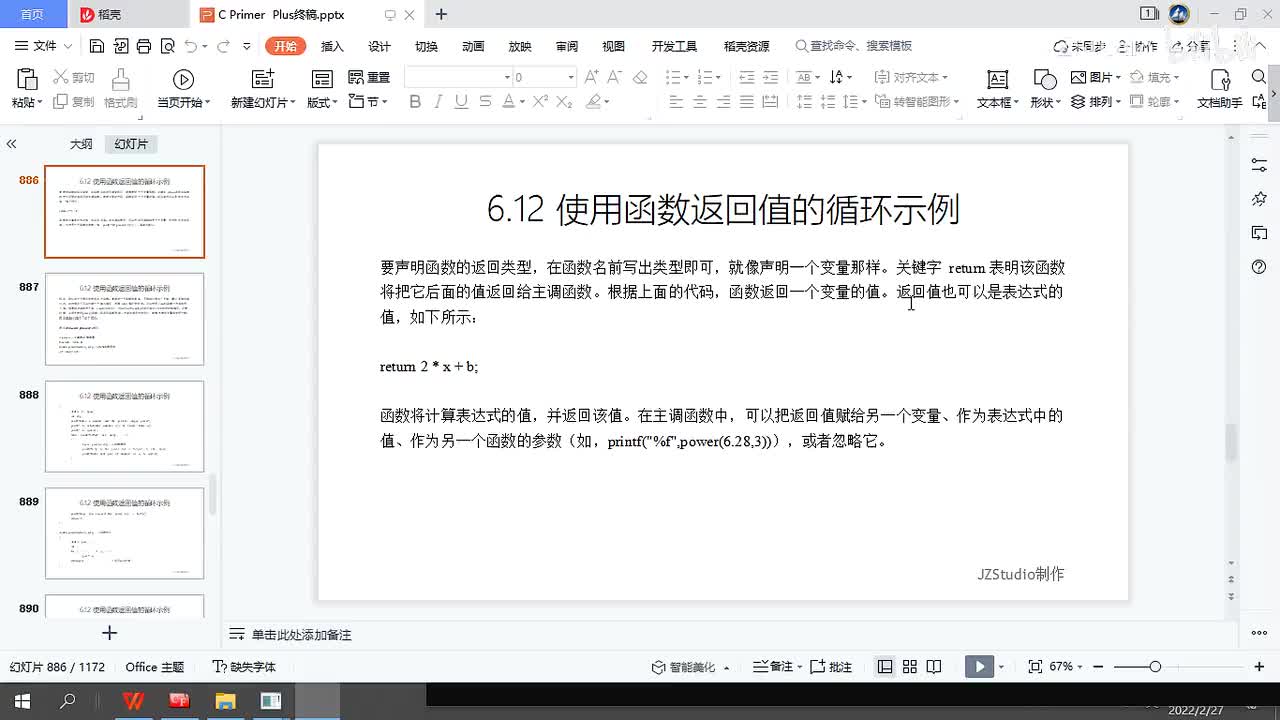This screenshot has width=1280, height=720.
Task: Open the font name dropdown
Action: click(x=507, y=77)
